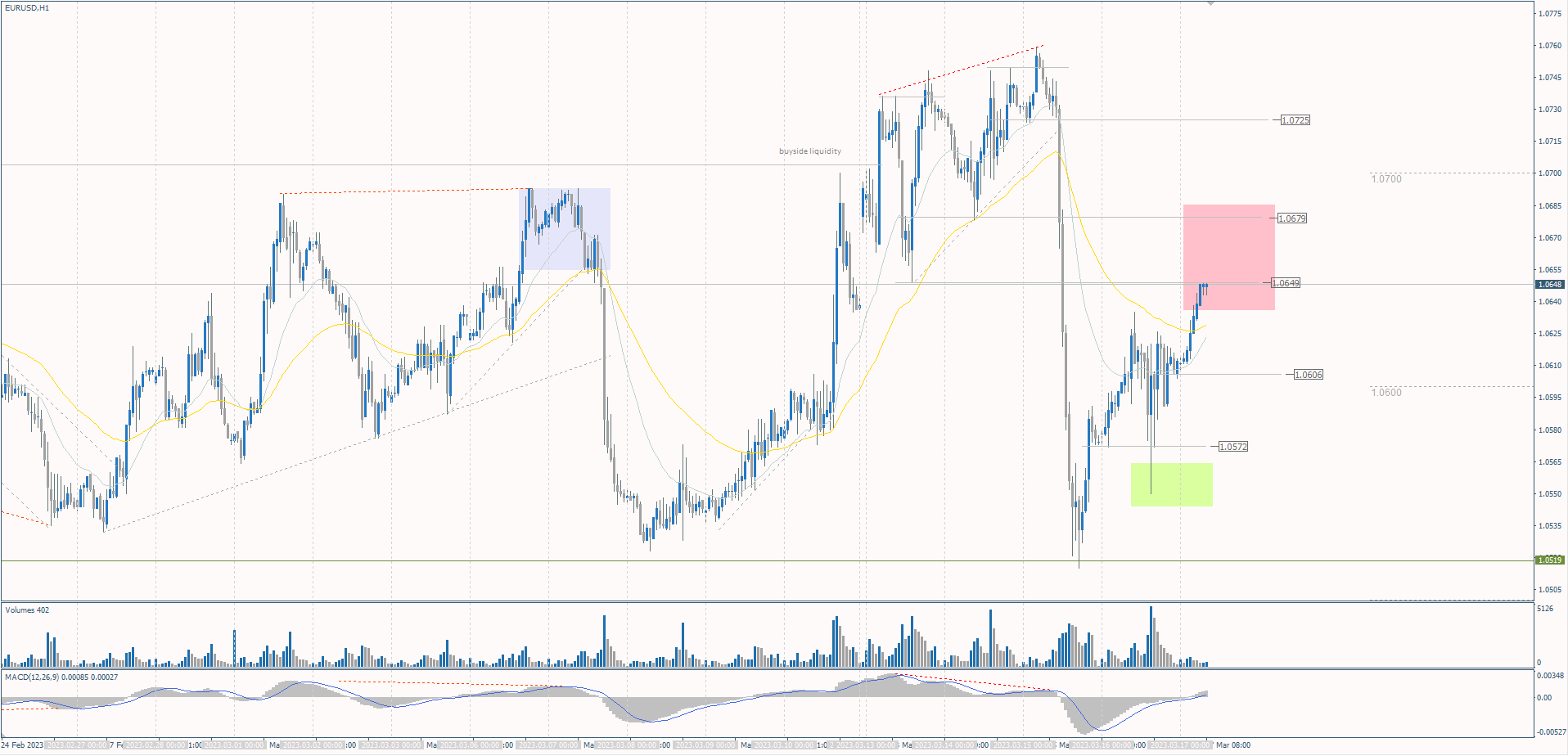The width and height of the screenshot is (1568, 756).
Task: Click the 1.0775 value on price axis
Action: click(x=1549, y=14)
